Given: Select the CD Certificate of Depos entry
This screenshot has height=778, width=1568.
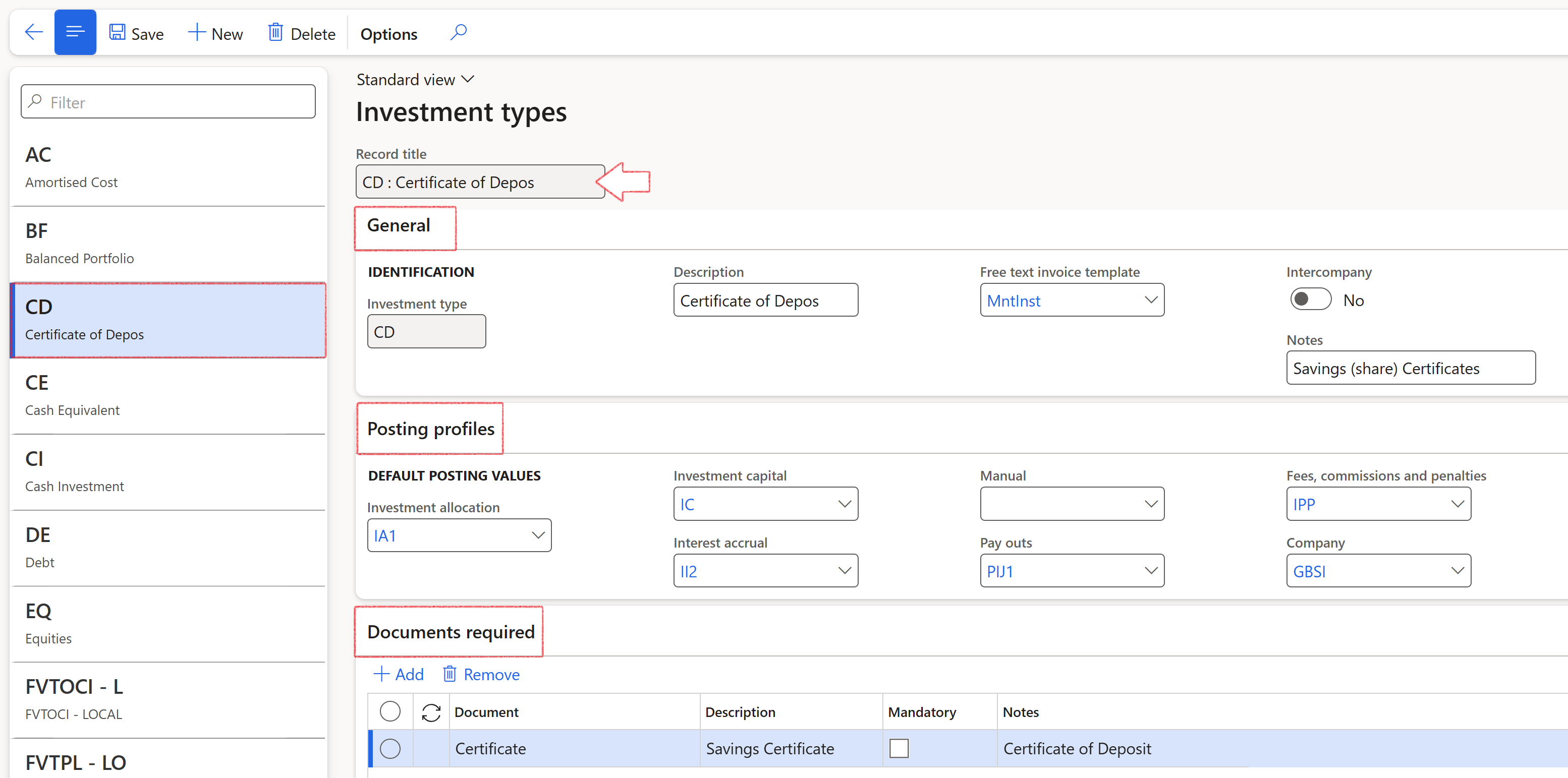Looking at the screenshot, I should [x=168, y=320].
